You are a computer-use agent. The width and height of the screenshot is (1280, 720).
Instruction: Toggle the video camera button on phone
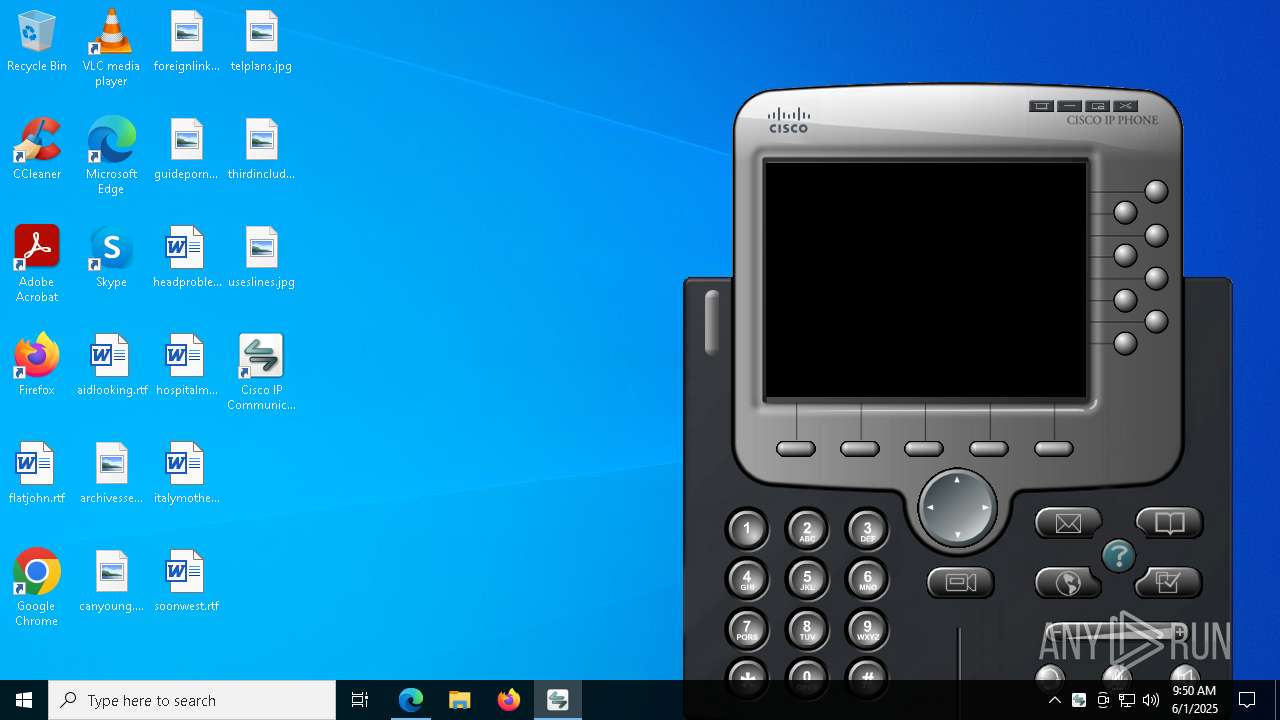[x=961, y=582]
